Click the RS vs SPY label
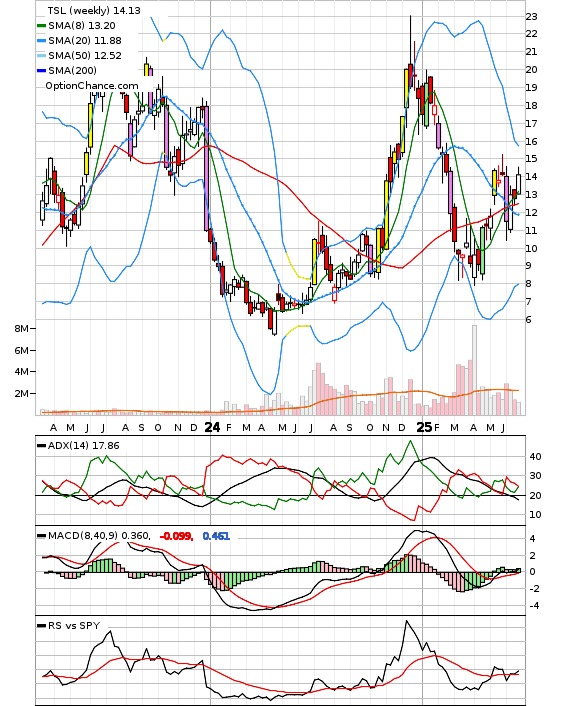The height and width of the screenshot is (706, 566). [74, 625]
